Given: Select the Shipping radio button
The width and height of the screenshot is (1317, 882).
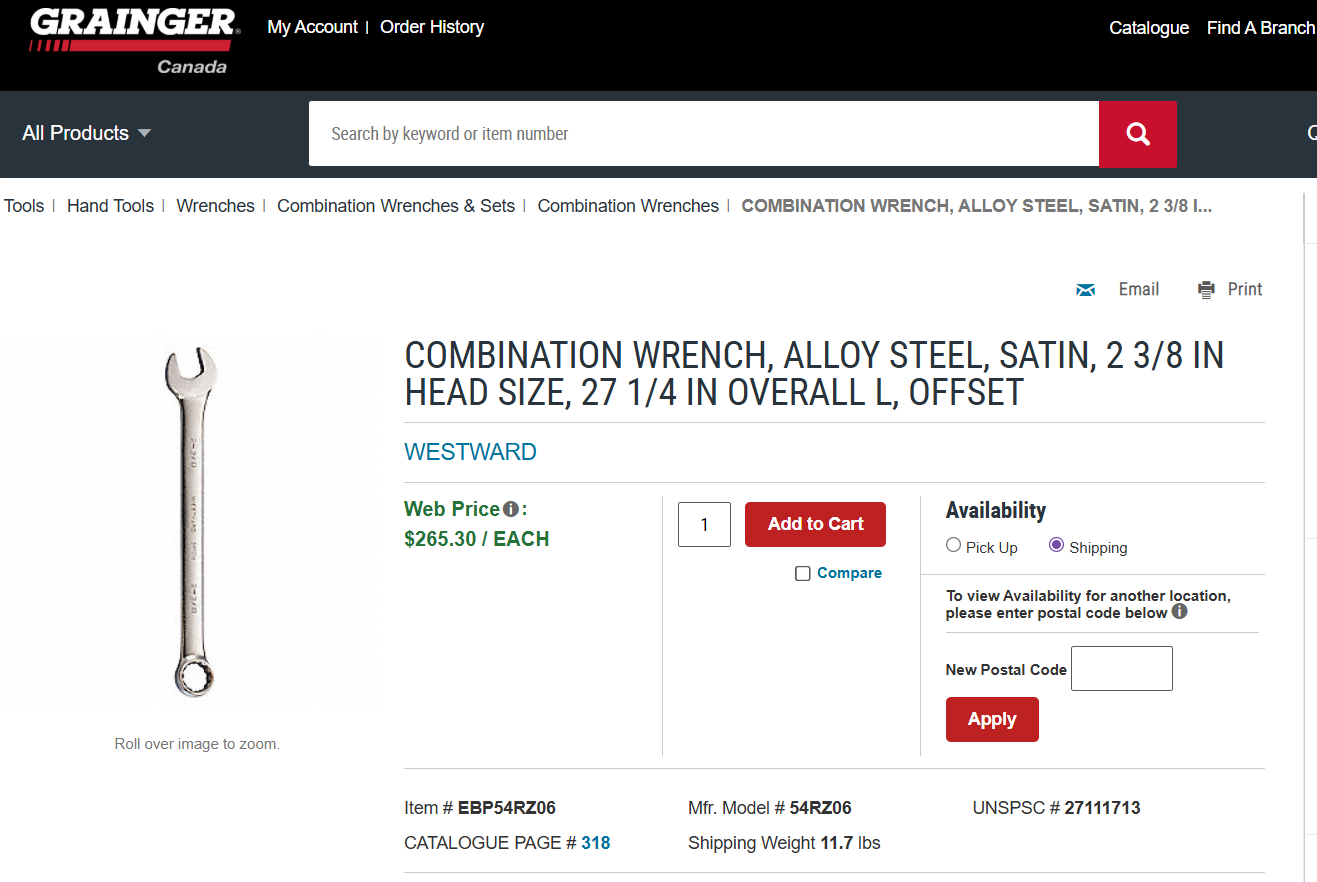Looking at the screenshot, I should pos(1056,545).
